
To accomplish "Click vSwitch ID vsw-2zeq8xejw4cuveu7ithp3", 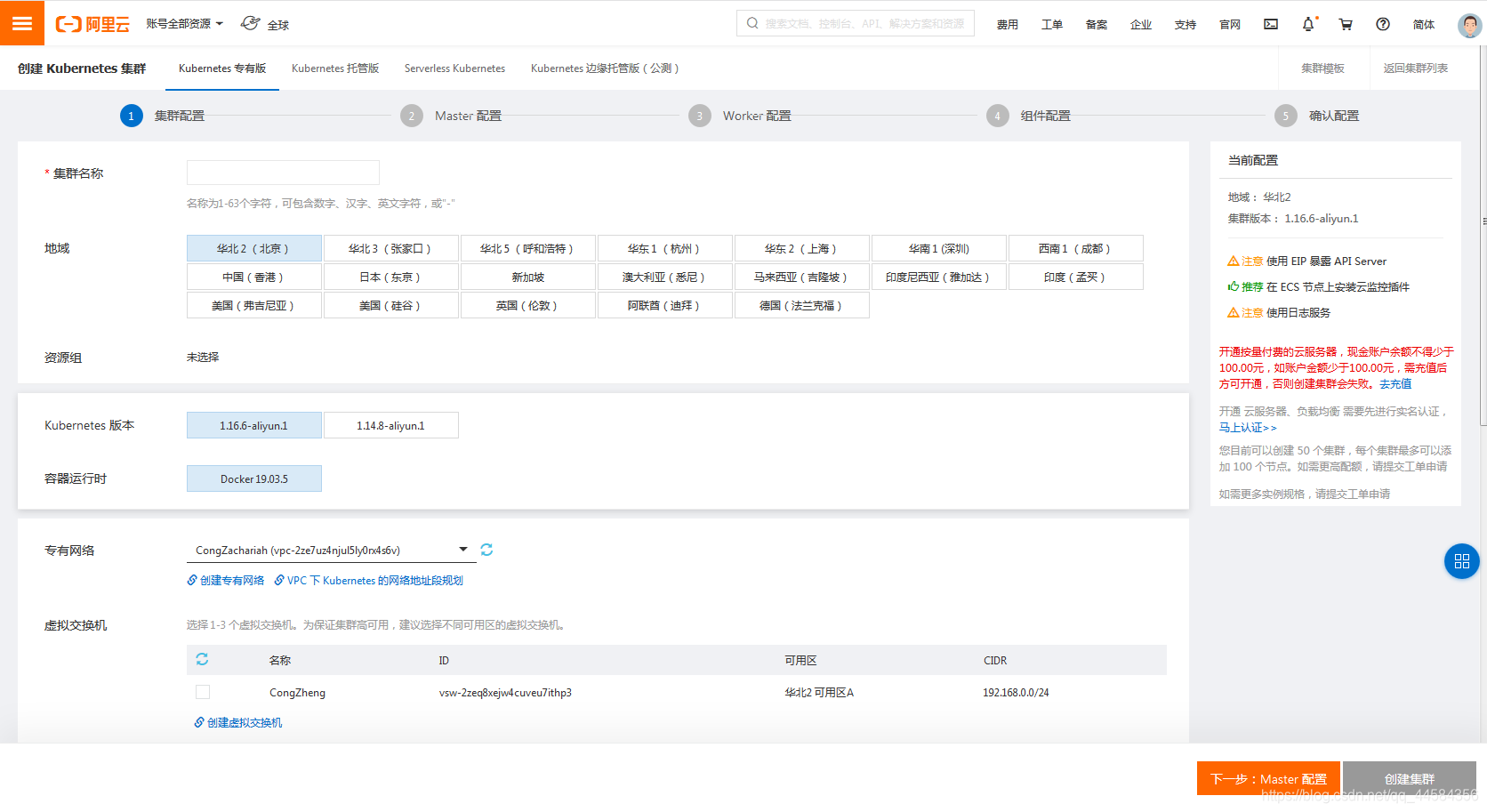I will pos(505,692).
